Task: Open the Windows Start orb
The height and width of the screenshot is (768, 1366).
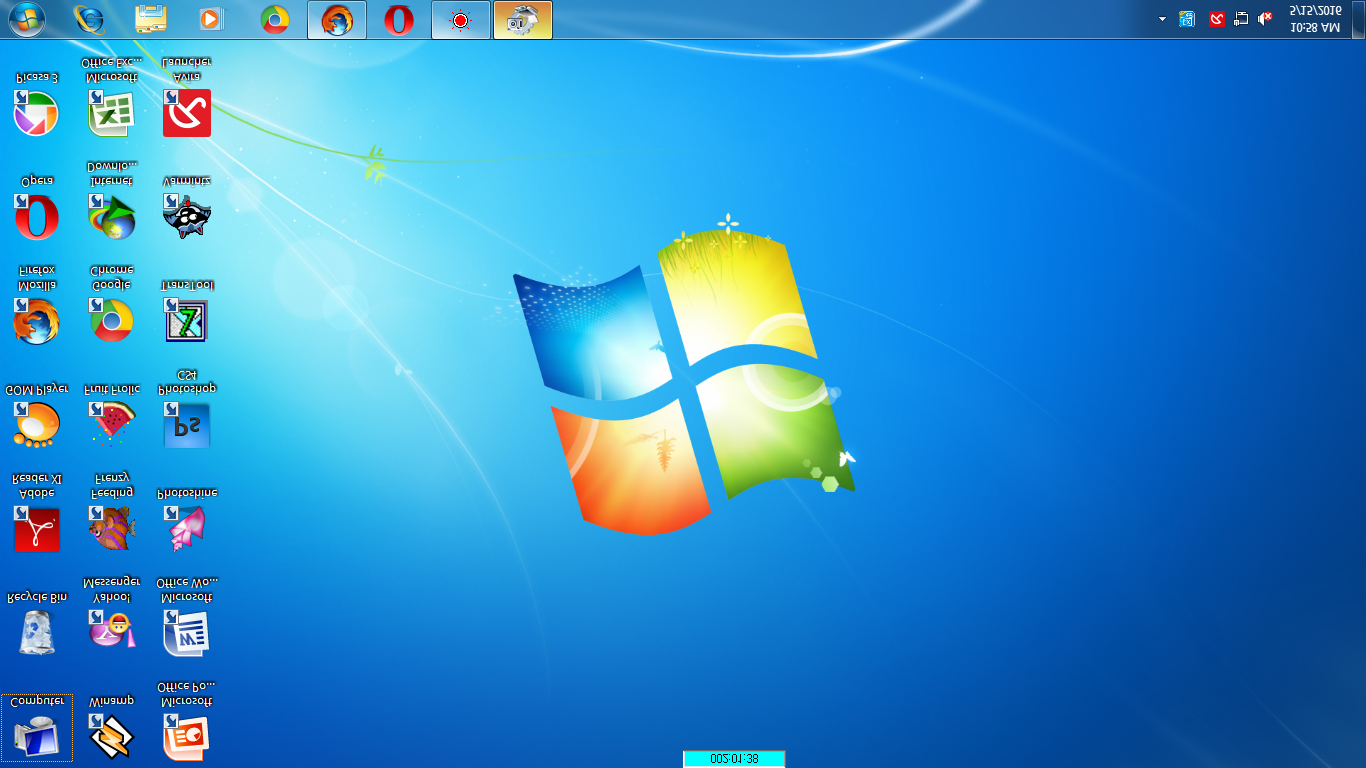Action: point(27,19)
